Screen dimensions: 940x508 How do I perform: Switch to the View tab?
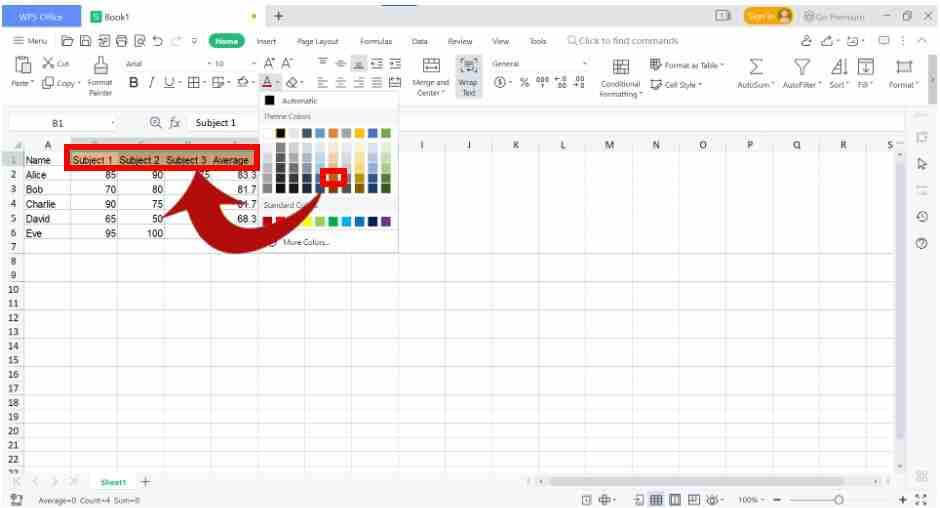tap(500, 41)
